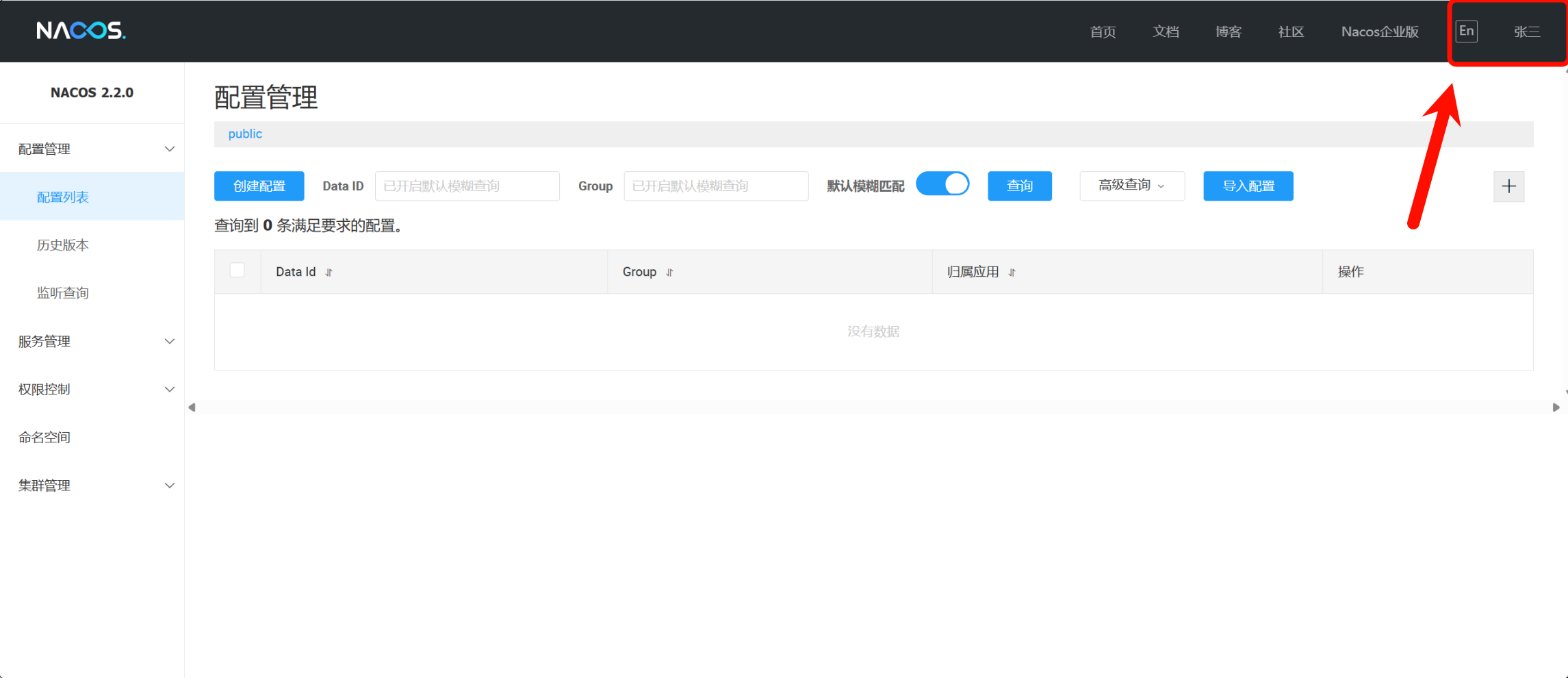
Task: Click the 导入配置 button
Action: click(1248, 186)
